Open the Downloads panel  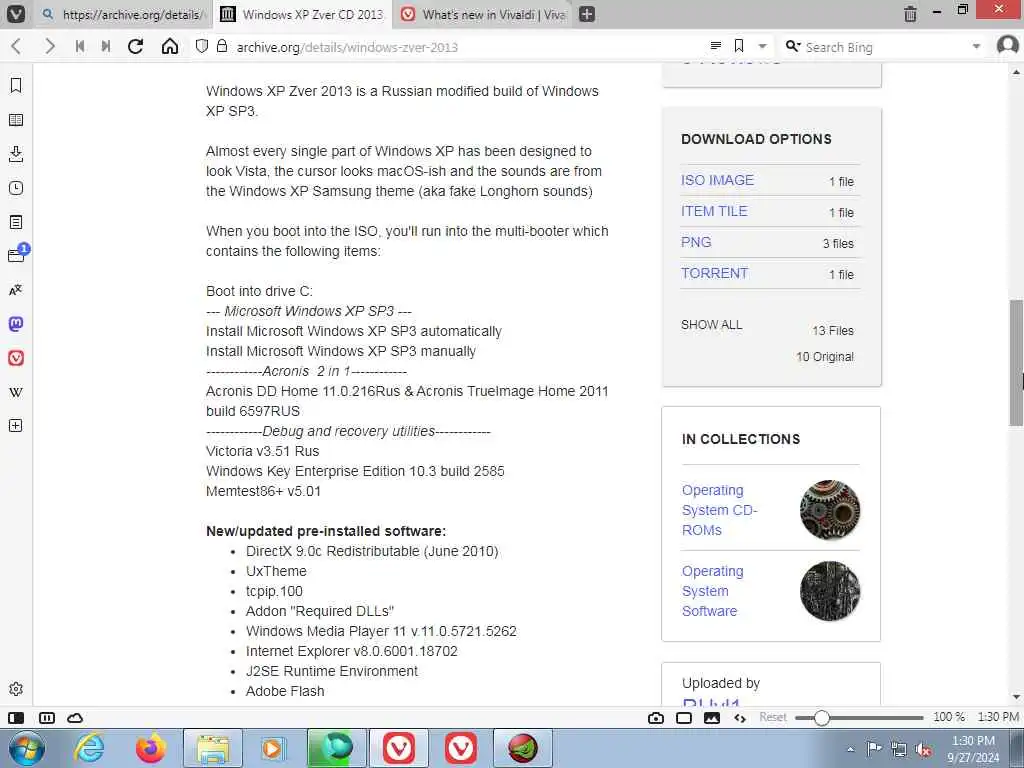16,154
